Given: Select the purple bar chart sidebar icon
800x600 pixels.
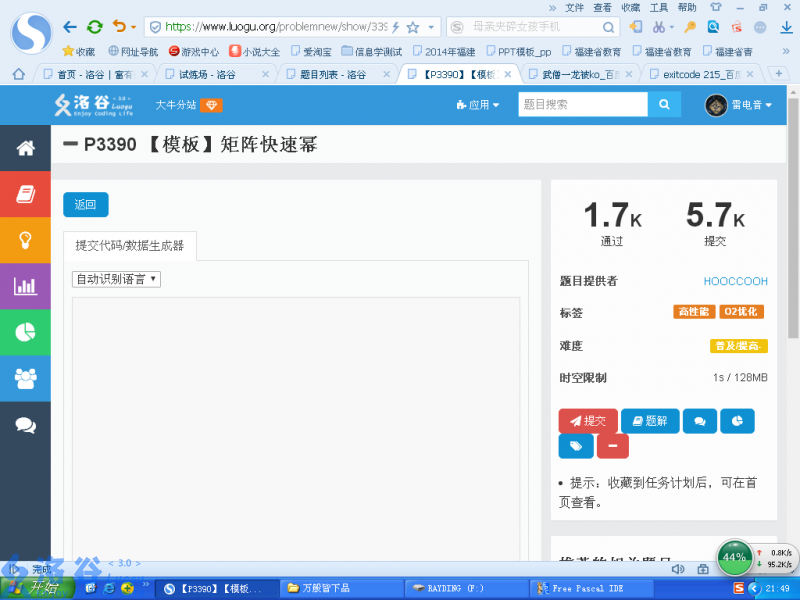Looking at the screenshot, I should (25, 287).
